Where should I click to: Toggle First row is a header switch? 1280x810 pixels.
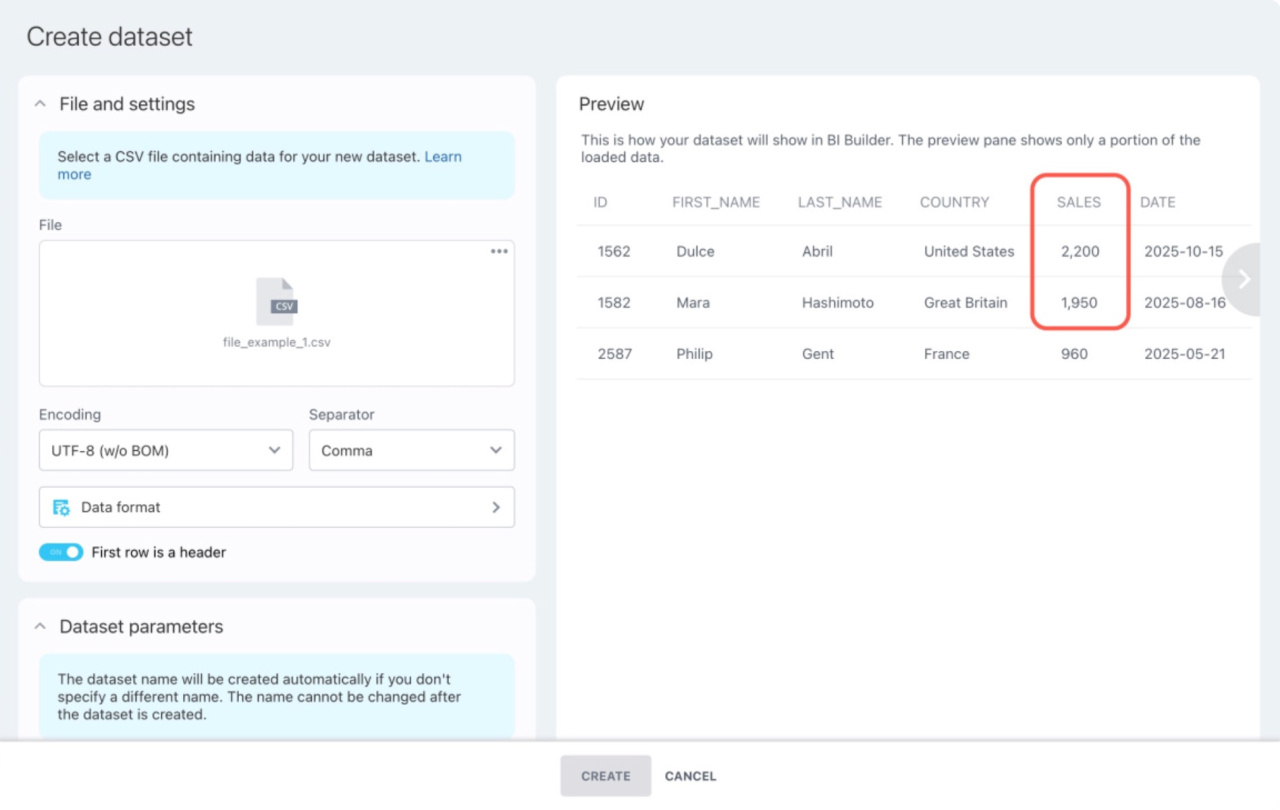(x=61, y=552)
